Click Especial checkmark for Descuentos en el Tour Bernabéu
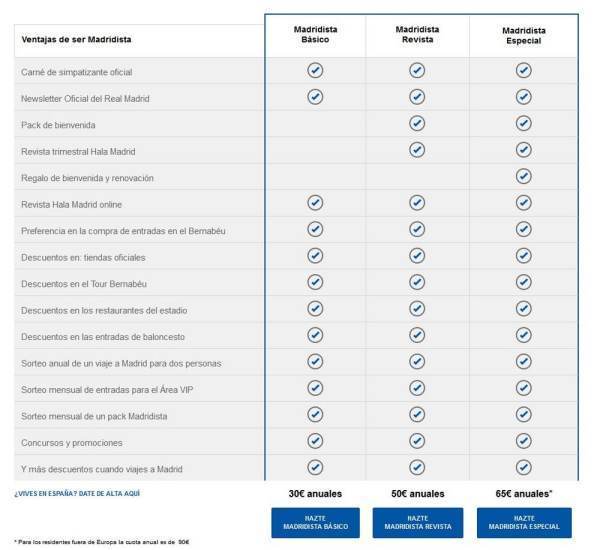 pos(523,282)
